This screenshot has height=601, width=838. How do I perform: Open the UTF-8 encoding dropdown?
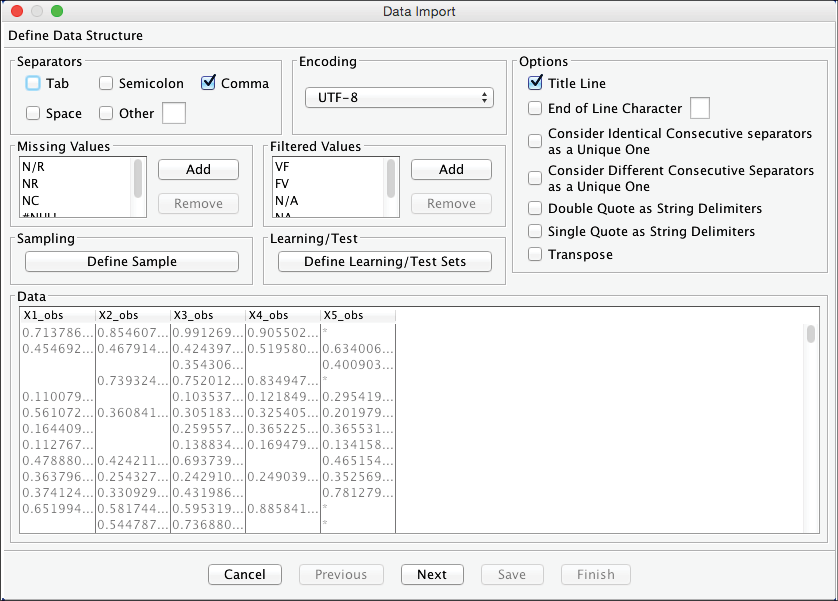[398, 98]
